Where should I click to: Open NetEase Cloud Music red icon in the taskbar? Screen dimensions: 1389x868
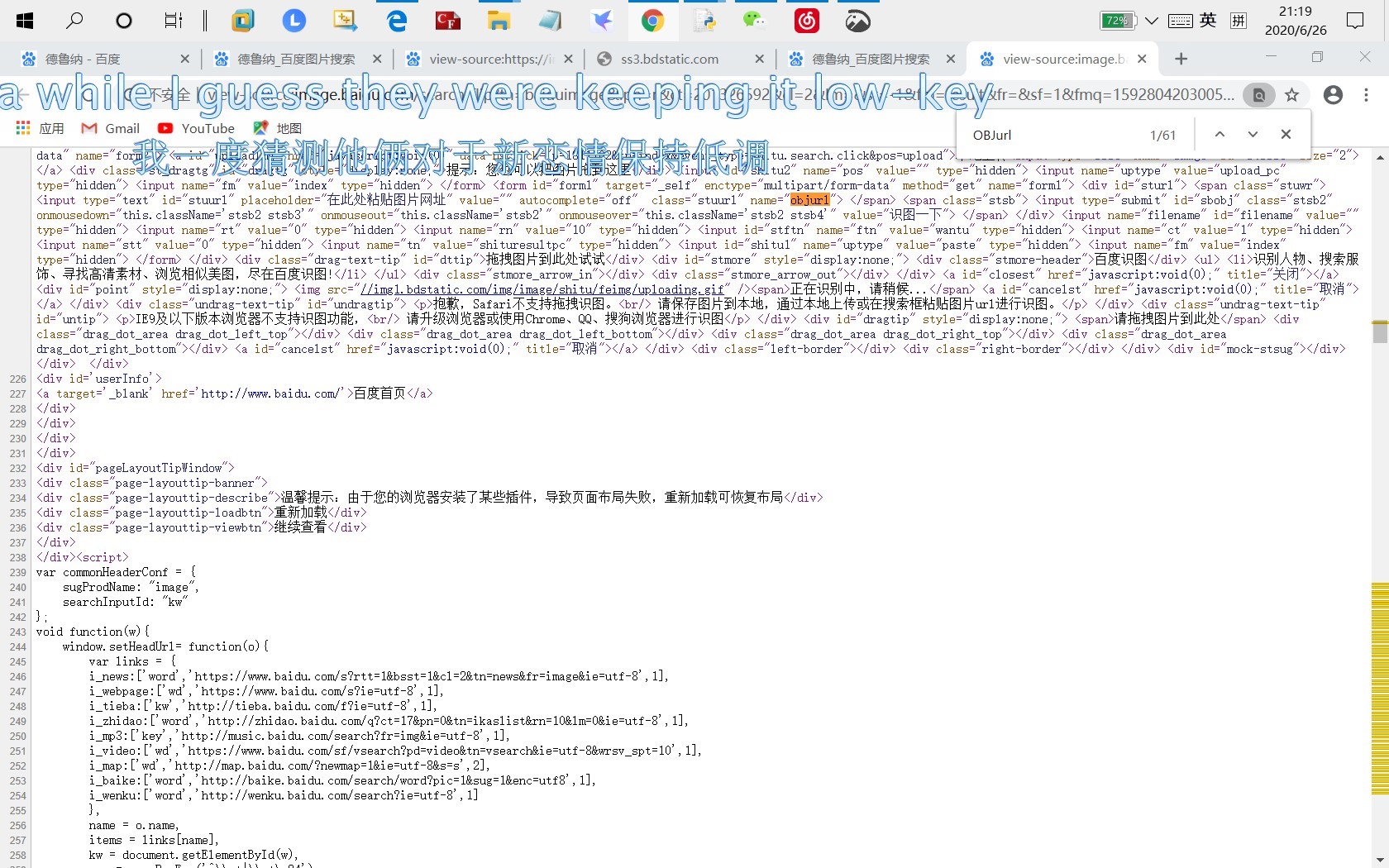coord(806,21)
